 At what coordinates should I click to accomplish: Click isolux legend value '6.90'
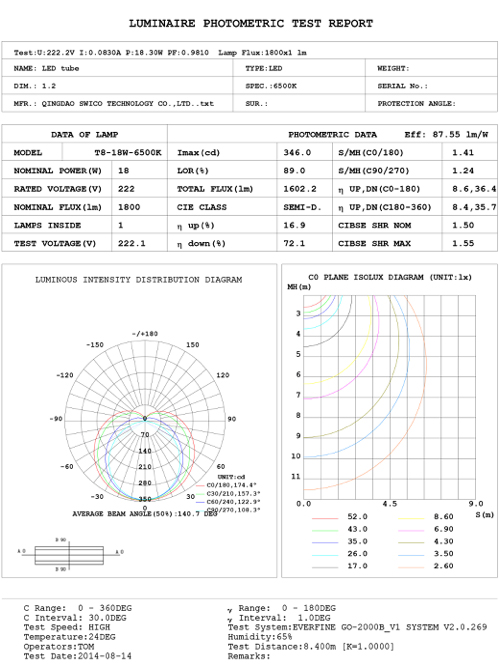(444, 529)
